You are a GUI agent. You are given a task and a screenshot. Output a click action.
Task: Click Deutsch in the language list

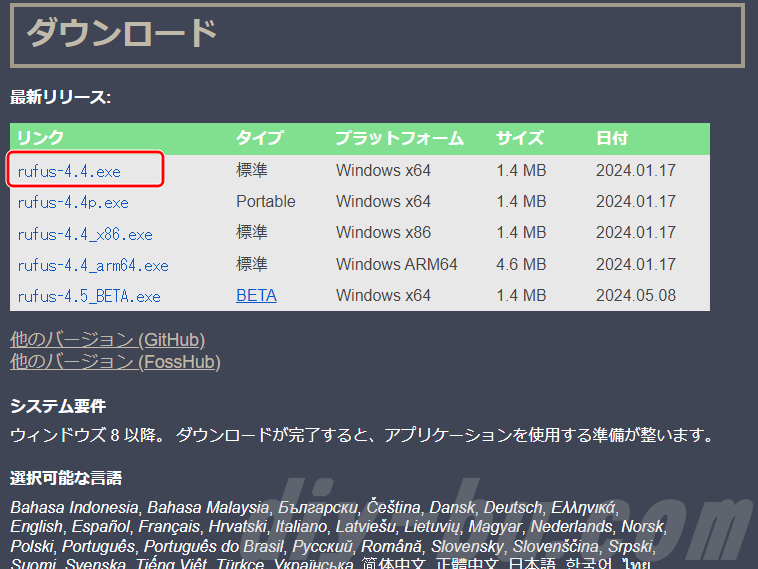(513, 508)
